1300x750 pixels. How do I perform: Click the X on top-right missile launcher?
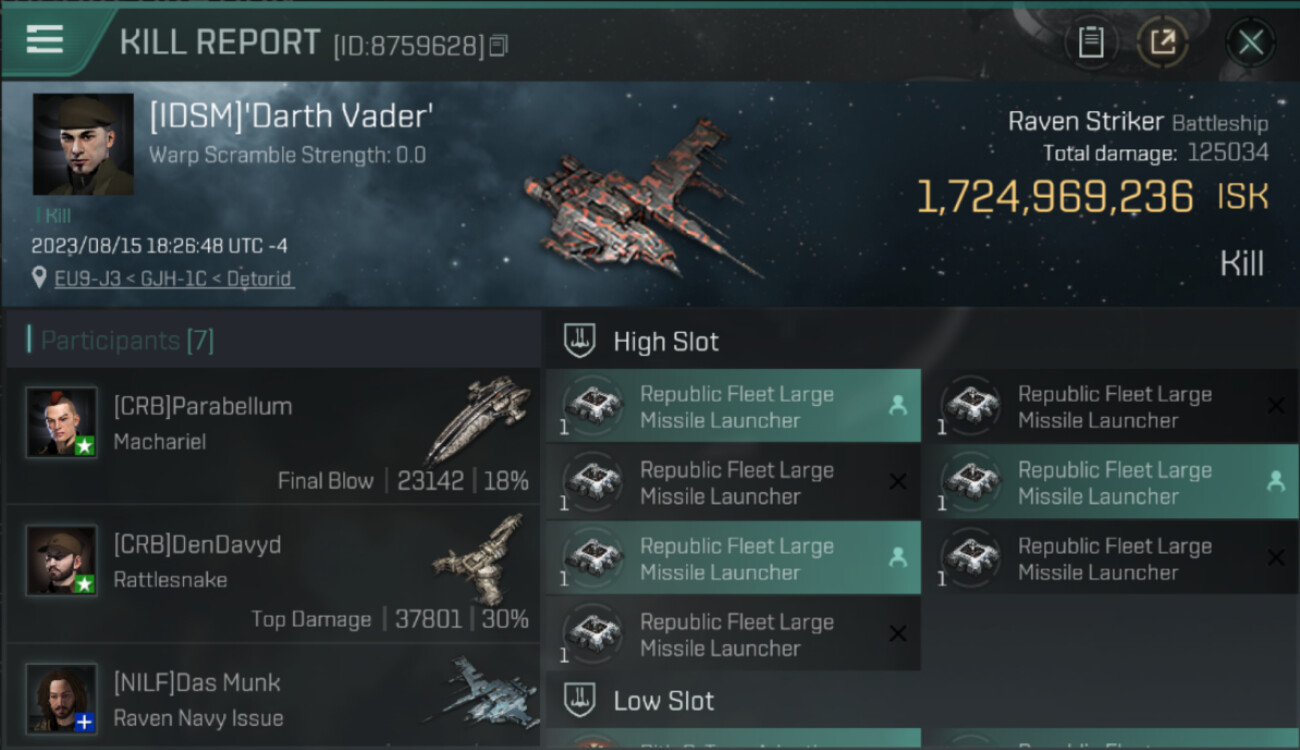(1276, 405)
